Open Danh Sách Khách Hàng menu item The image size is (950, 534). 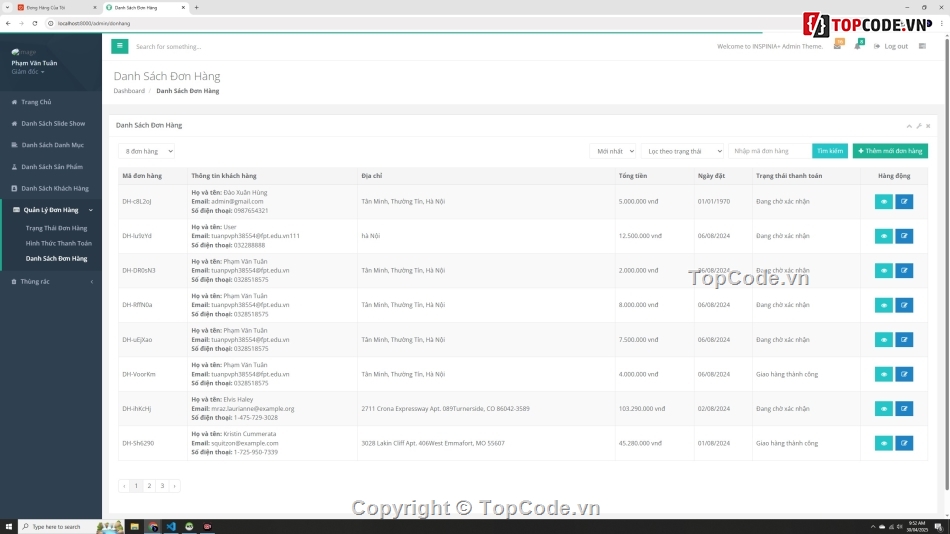click(51, 189)
